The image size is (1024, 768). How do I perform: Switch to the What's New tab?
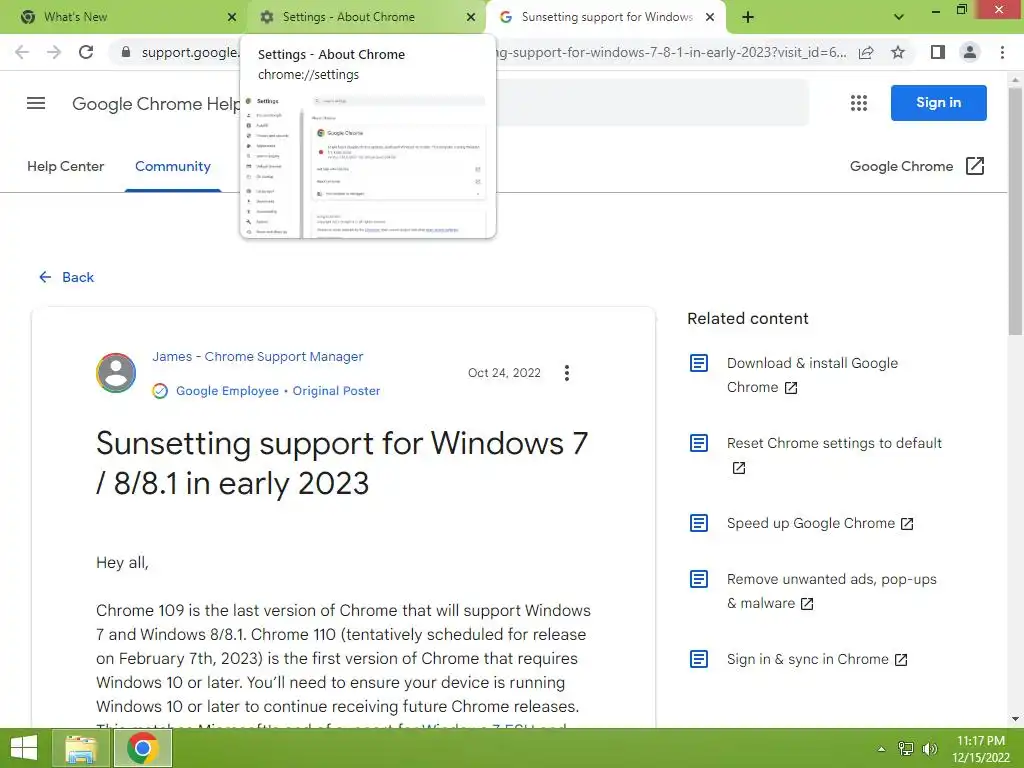coord(124,17)
